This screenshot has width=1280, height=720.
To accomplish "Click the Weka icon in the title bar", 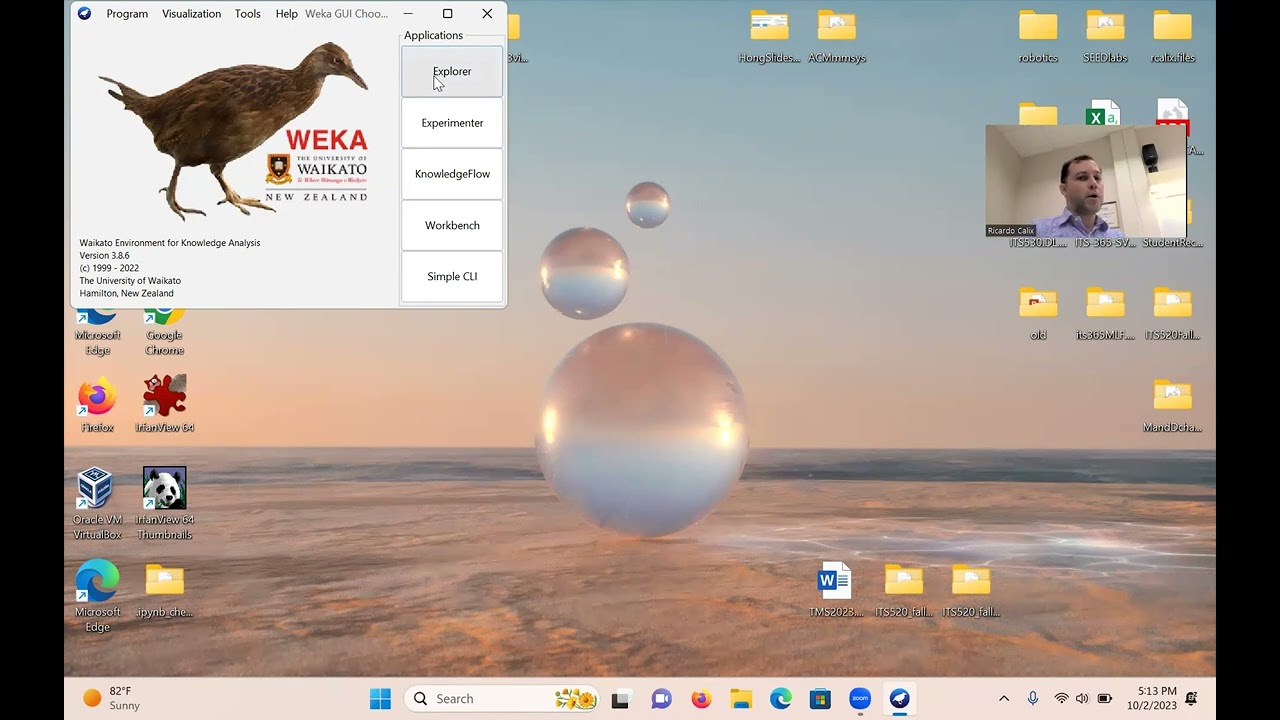I will (84, 14).
